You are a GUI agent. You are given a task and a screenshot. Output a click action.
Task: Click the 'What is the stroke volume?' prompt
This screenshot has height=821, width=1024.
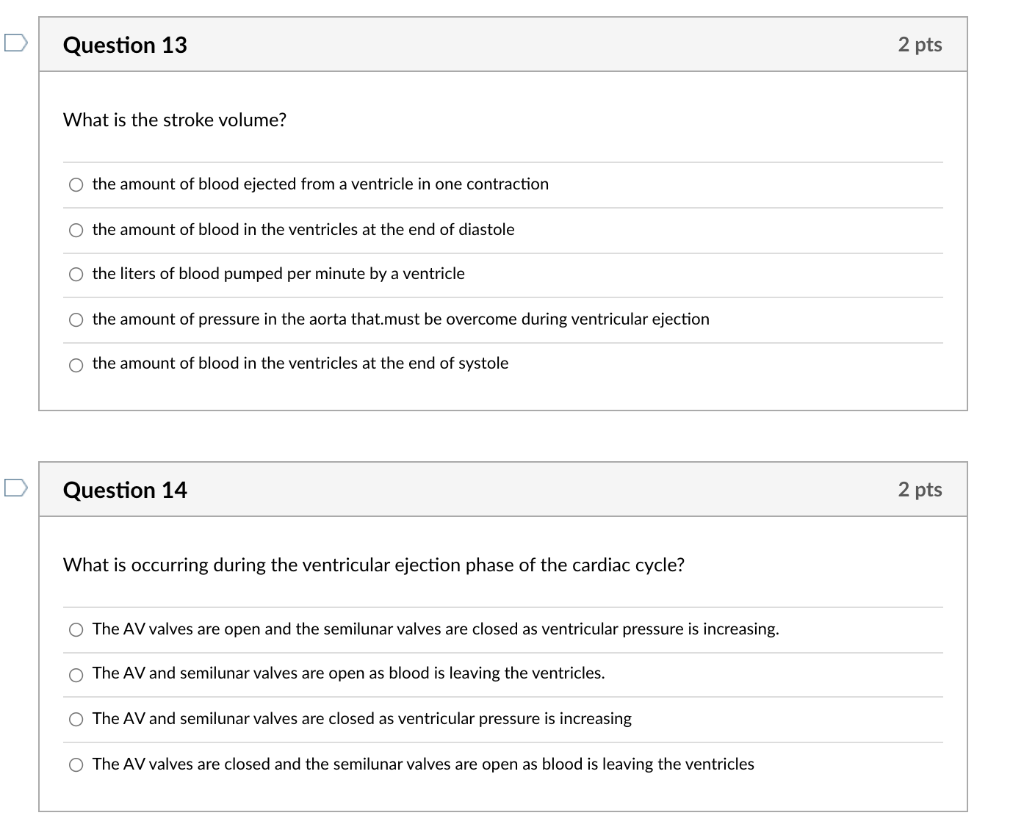pos(174,120)
